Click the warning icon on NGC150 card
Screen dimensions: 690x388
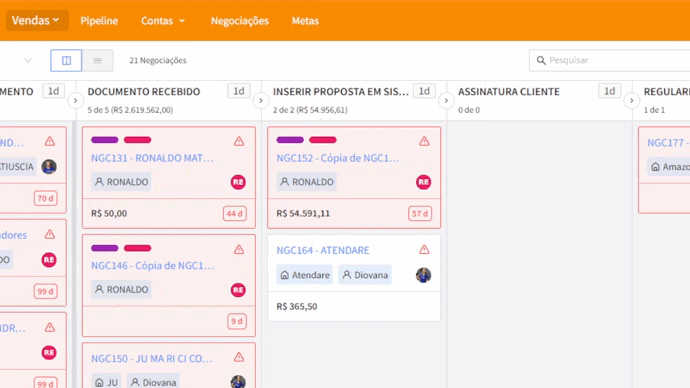(x=239, y=357)
